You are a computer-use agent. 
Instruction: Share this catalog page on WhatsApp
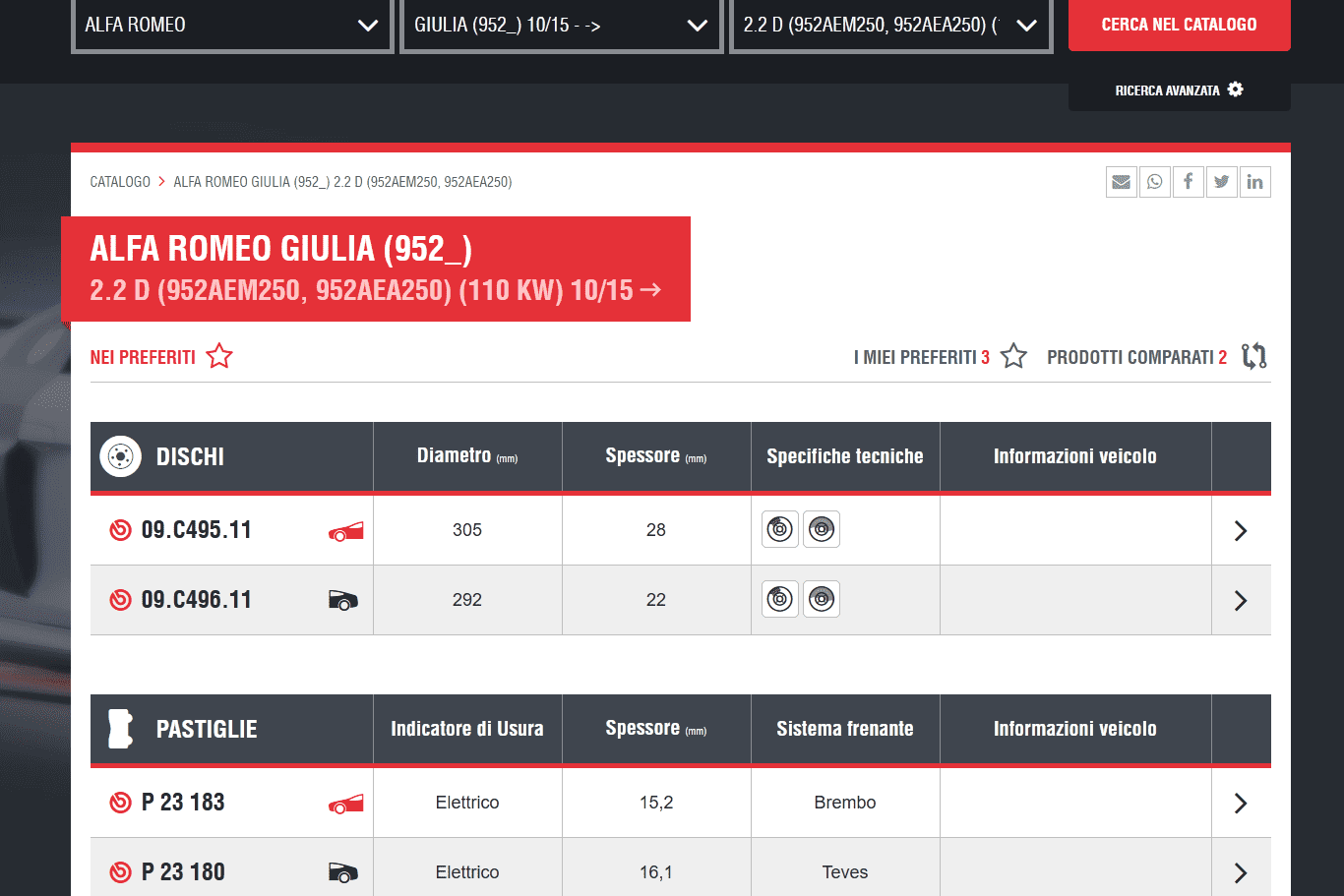pyautogui.click(x=1154, y=182)
